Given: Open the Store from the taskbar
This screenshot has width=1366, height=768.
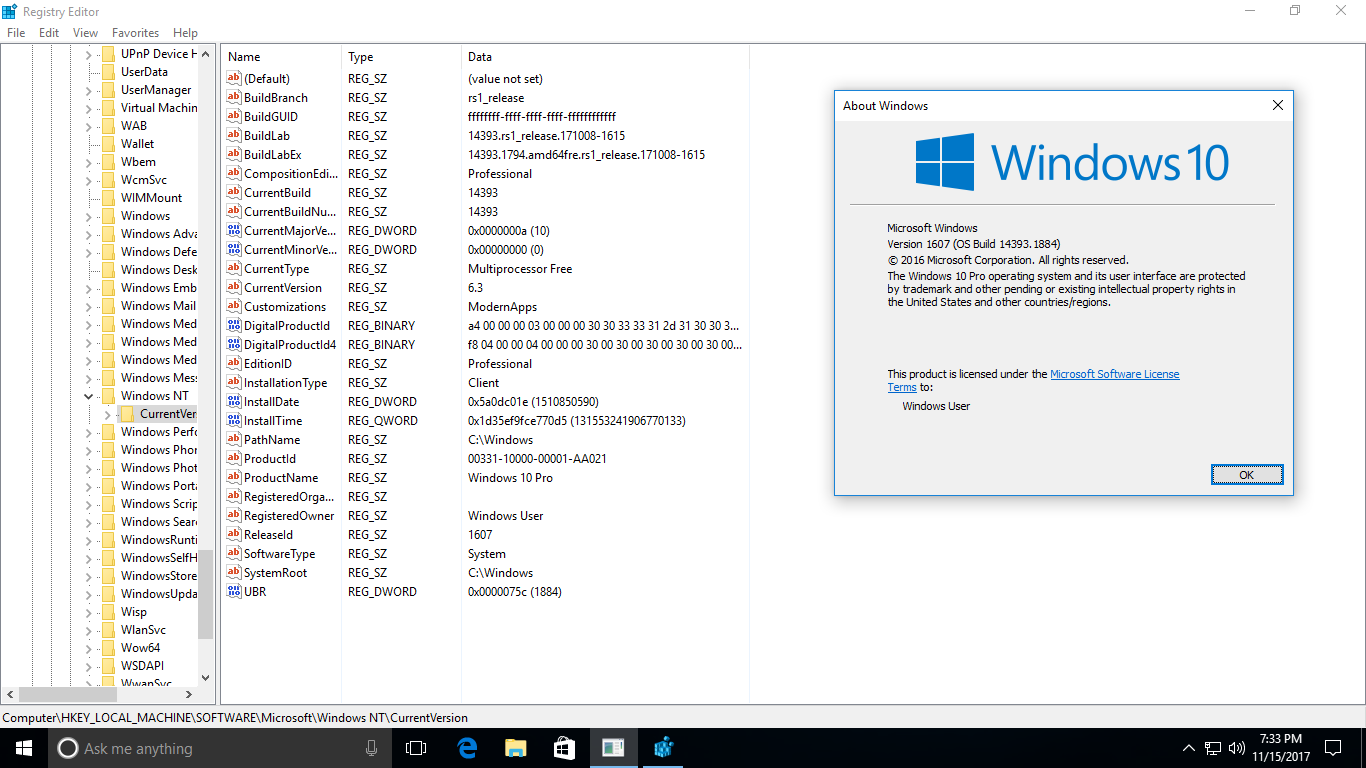Looking at the screenshot, I should click(564, 748).
